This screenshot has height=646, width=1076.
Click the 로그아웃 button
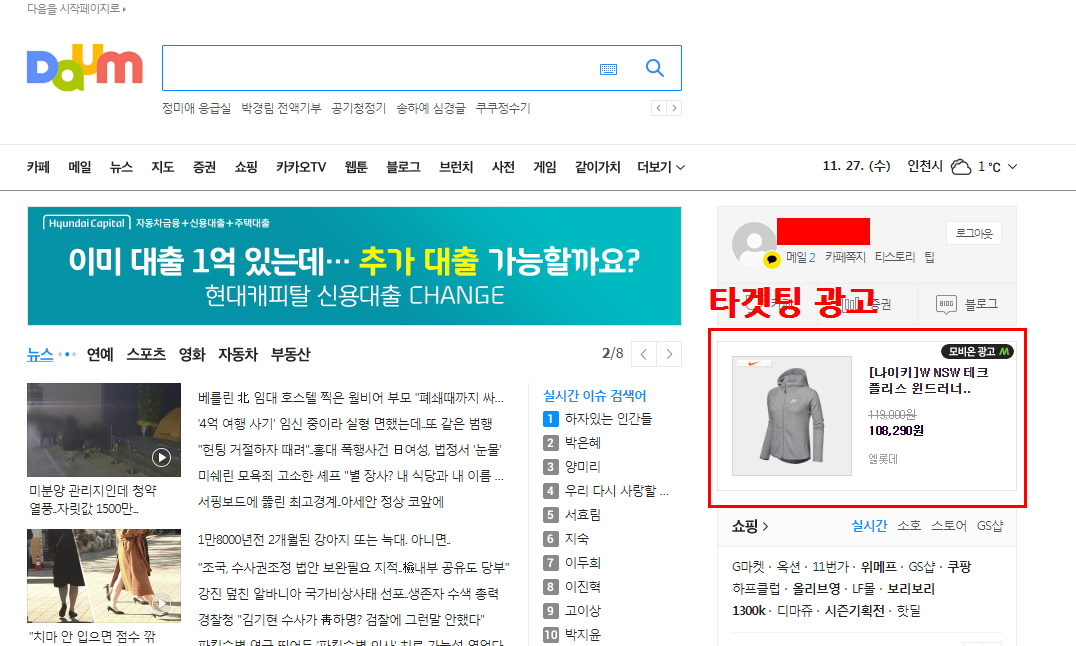pyautogui.click(x=974, y=233)
